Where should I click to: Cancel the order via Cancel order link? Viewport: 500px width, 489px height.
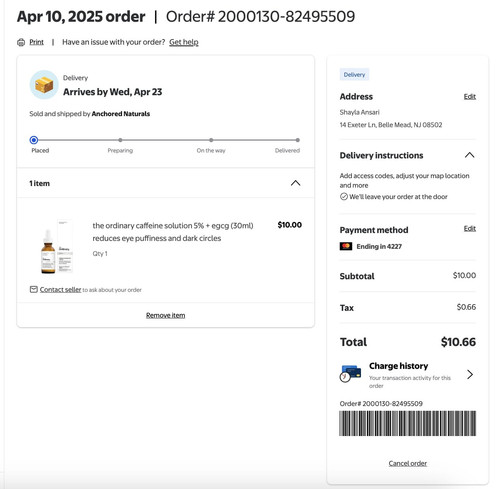[408, 463]
